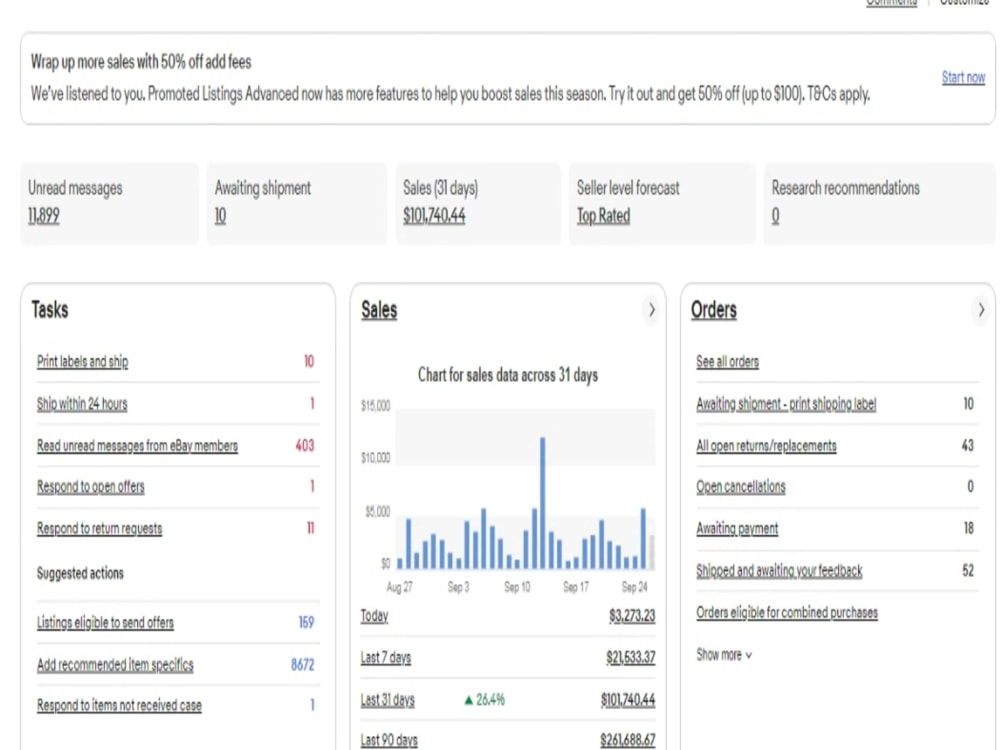
Task: Select the Tasks panel heading
Action: tap(50, 310)
